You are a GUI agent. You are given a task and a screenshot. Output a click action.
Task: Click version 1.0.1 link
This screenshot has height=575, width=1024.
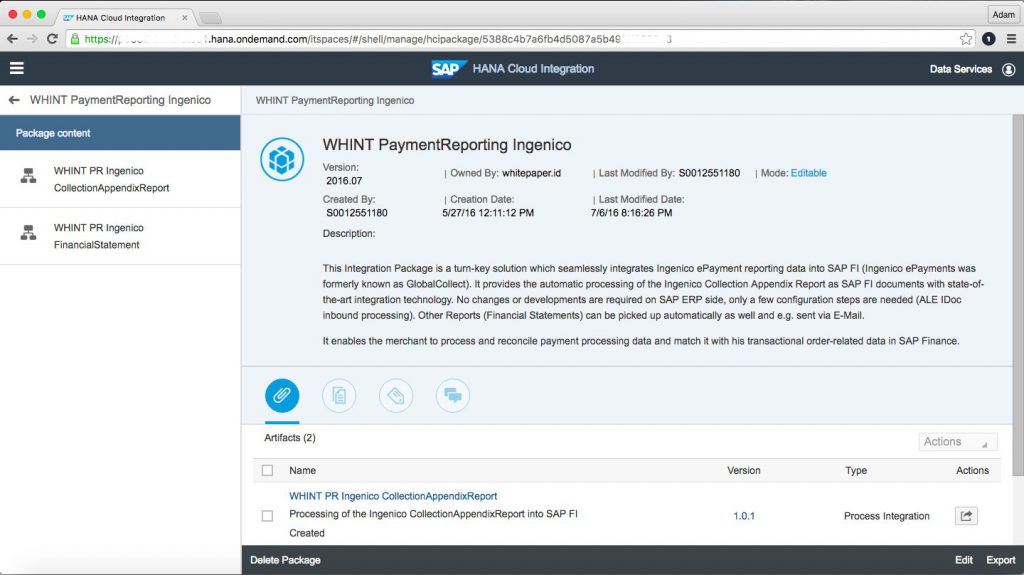(x=744, y=516)
